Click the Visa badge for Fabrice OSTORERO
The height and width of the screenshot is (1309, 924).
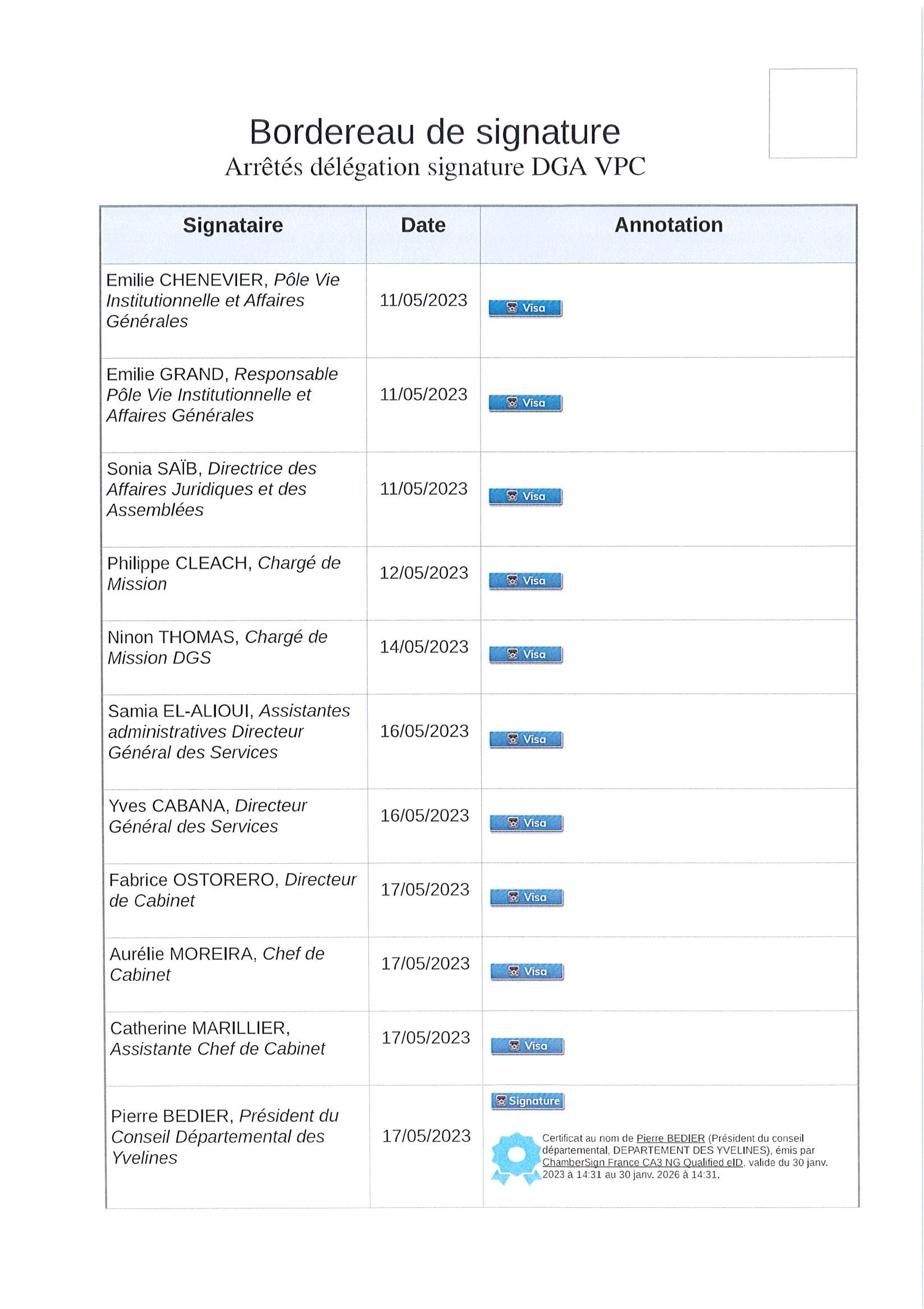pyautogui.click(x=526, y=897)
